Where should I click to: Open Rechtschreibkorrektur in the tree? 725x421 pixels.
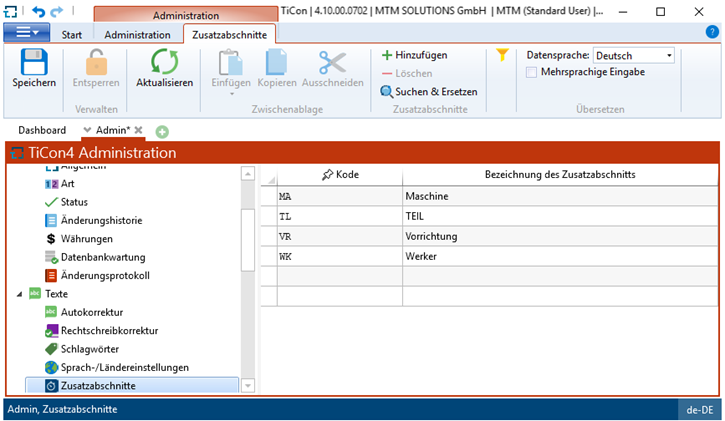coord(110,331)
